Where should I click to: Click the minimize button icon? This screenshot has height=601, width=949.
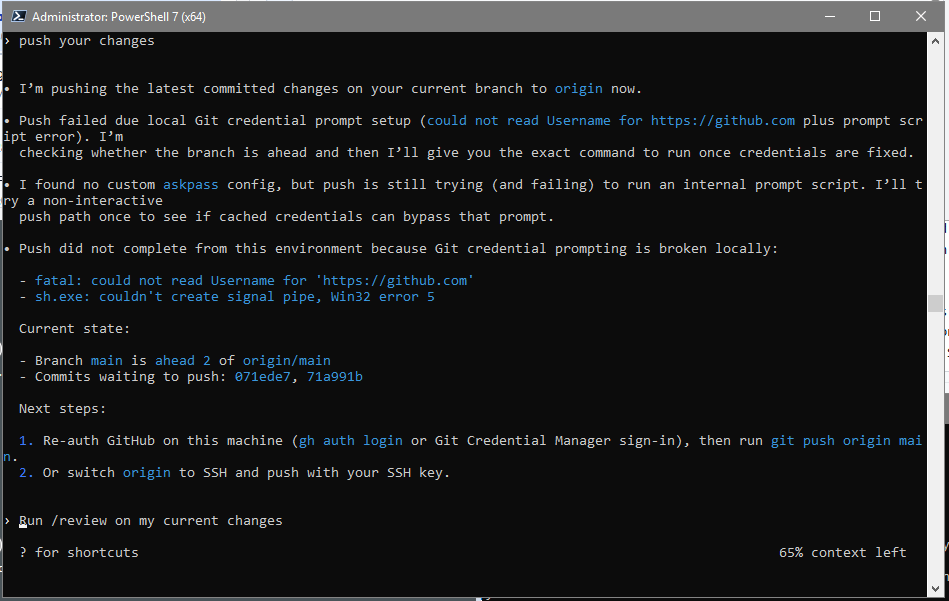click(x=831, y=15)
